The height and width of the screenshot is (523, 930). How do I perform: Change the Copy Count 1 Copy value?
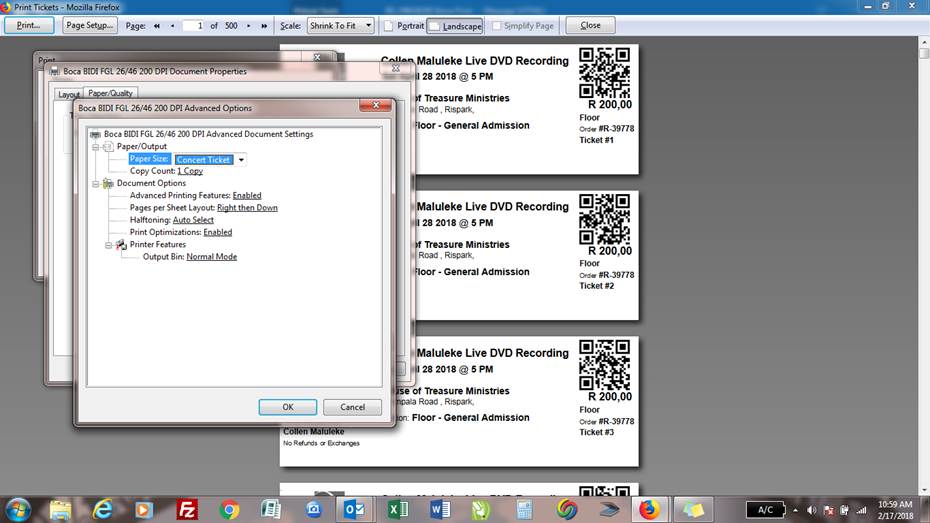[190, 171]
